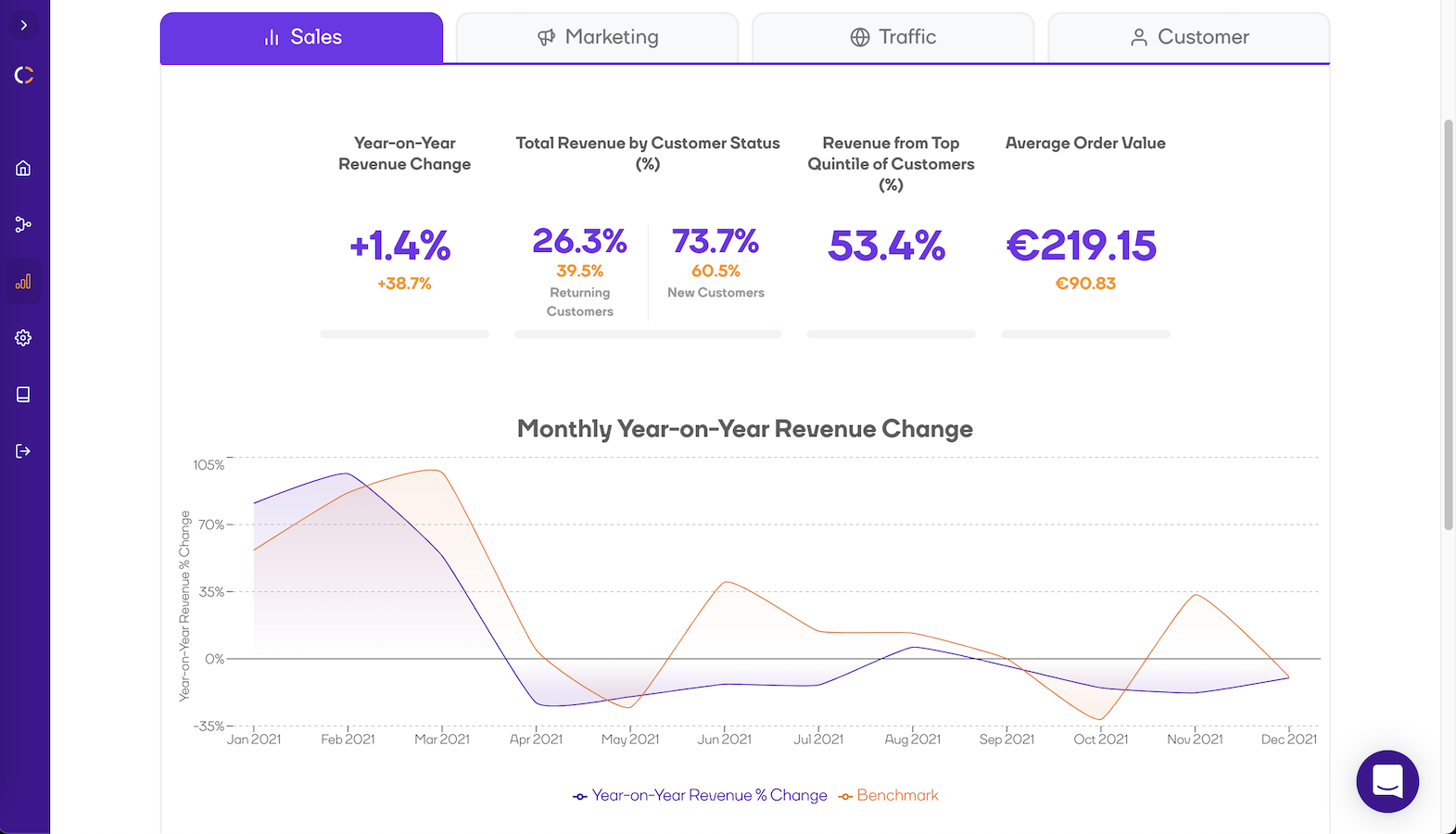This screenshot has height=834, width=1456.
Task: Open the chat support widget
Action: [1386, 781]
